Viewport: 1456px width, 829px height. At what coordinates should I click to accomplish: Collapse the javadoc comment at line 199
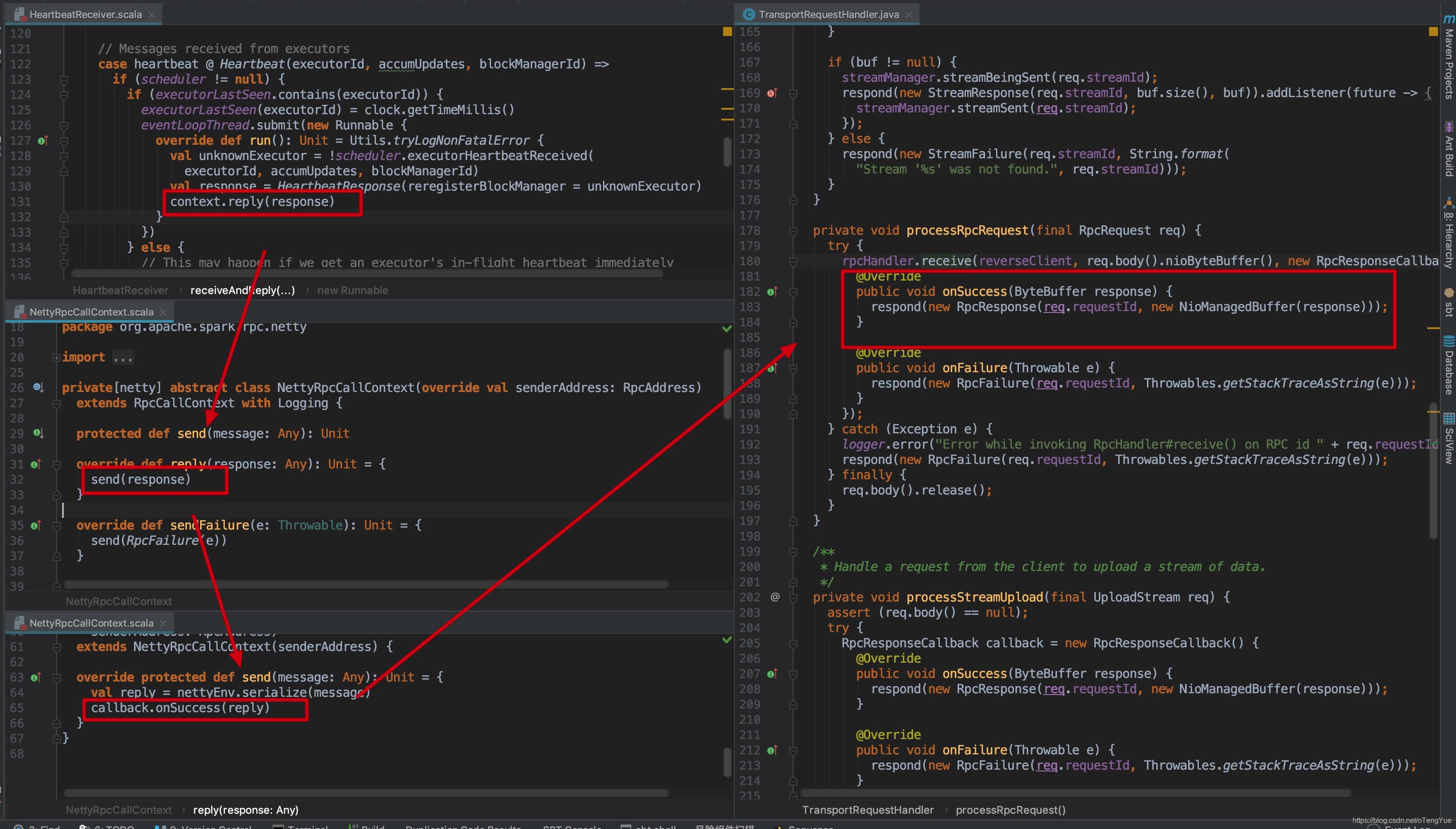[x=793, y=552]
